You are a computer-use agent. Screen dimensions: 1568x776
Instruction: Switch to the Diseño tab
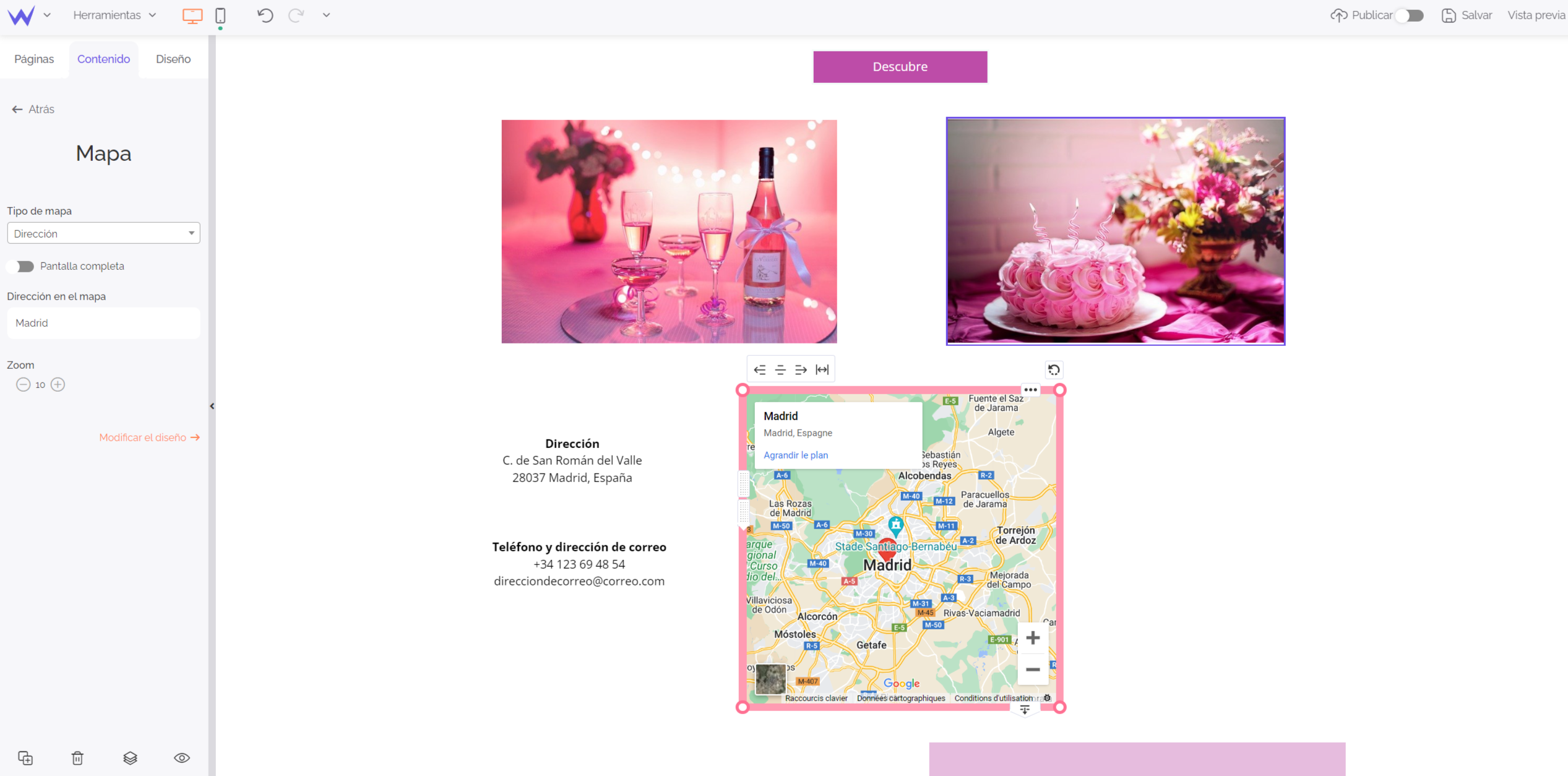click(x=173, y=59)
